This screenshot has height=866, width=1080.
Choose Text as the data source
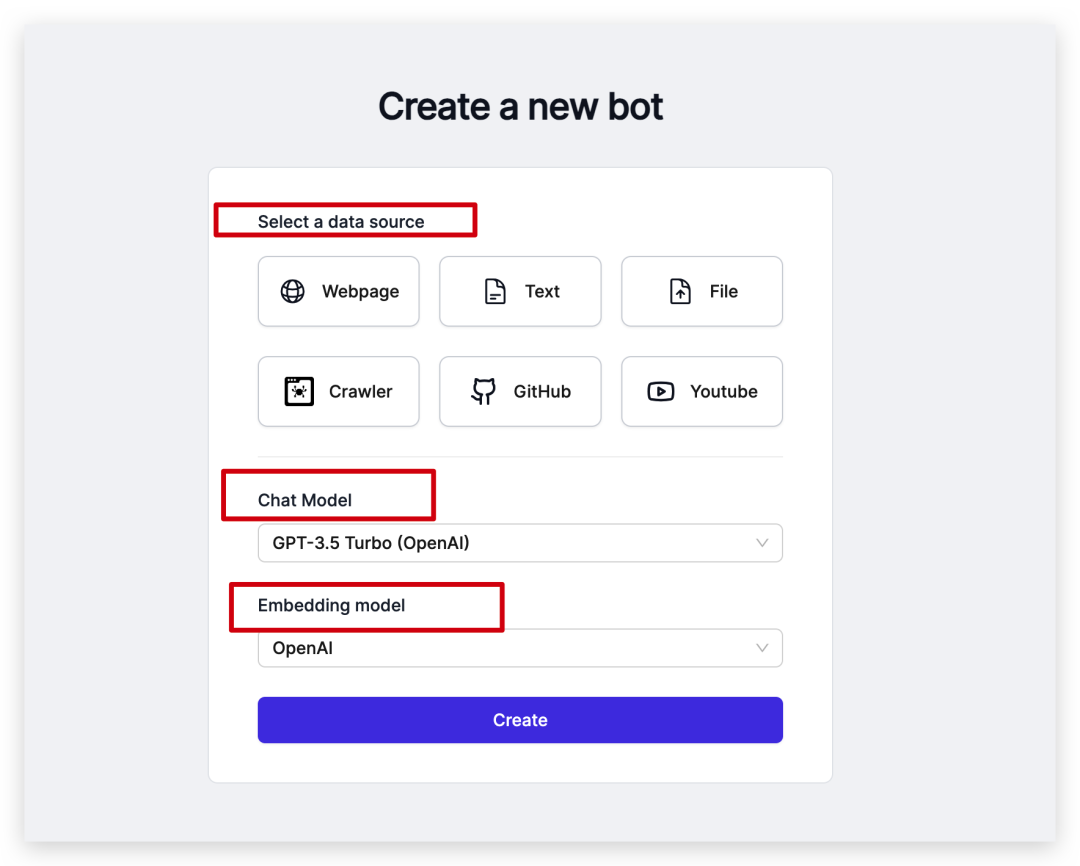pos(542,291)
